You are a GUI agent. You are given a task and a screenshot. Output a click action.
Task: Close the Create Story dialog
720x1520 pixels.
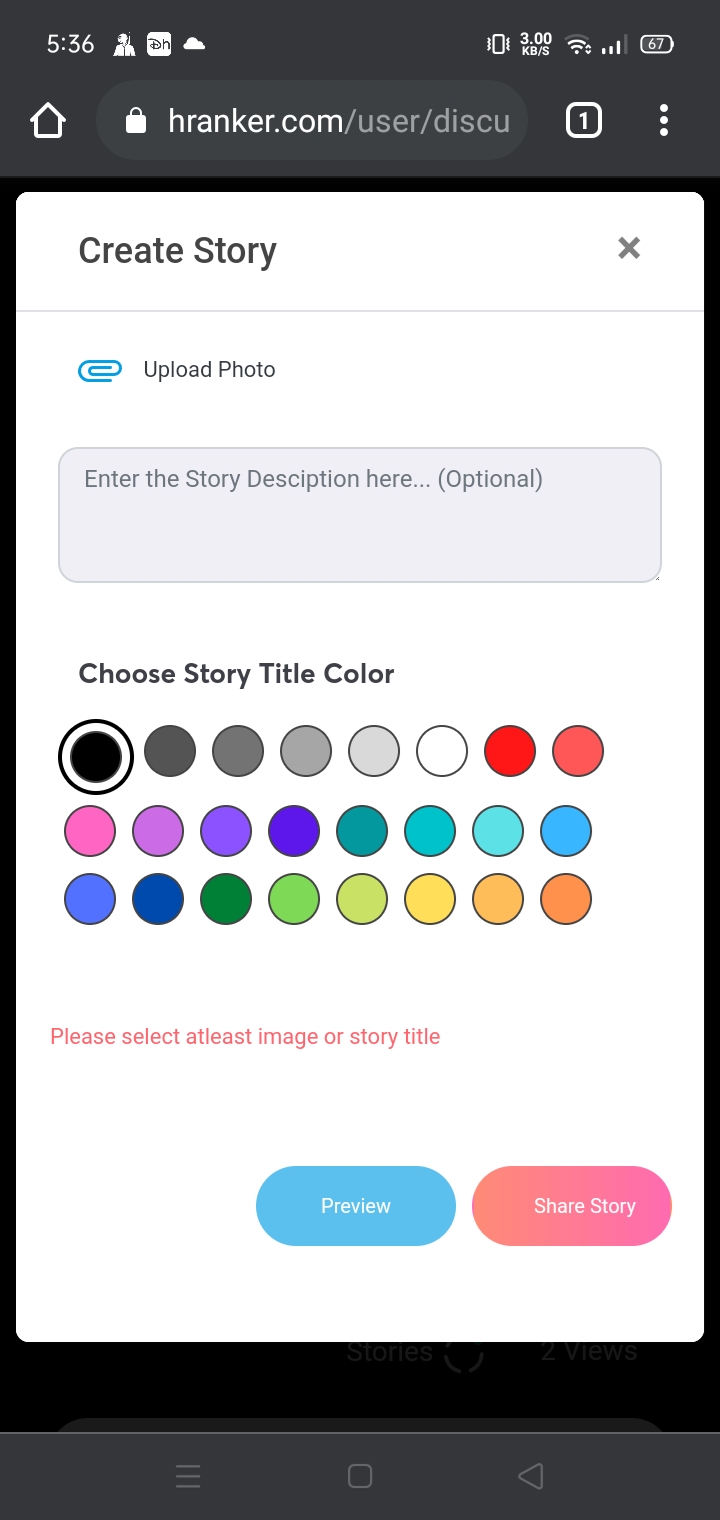[x=629, y=248]
